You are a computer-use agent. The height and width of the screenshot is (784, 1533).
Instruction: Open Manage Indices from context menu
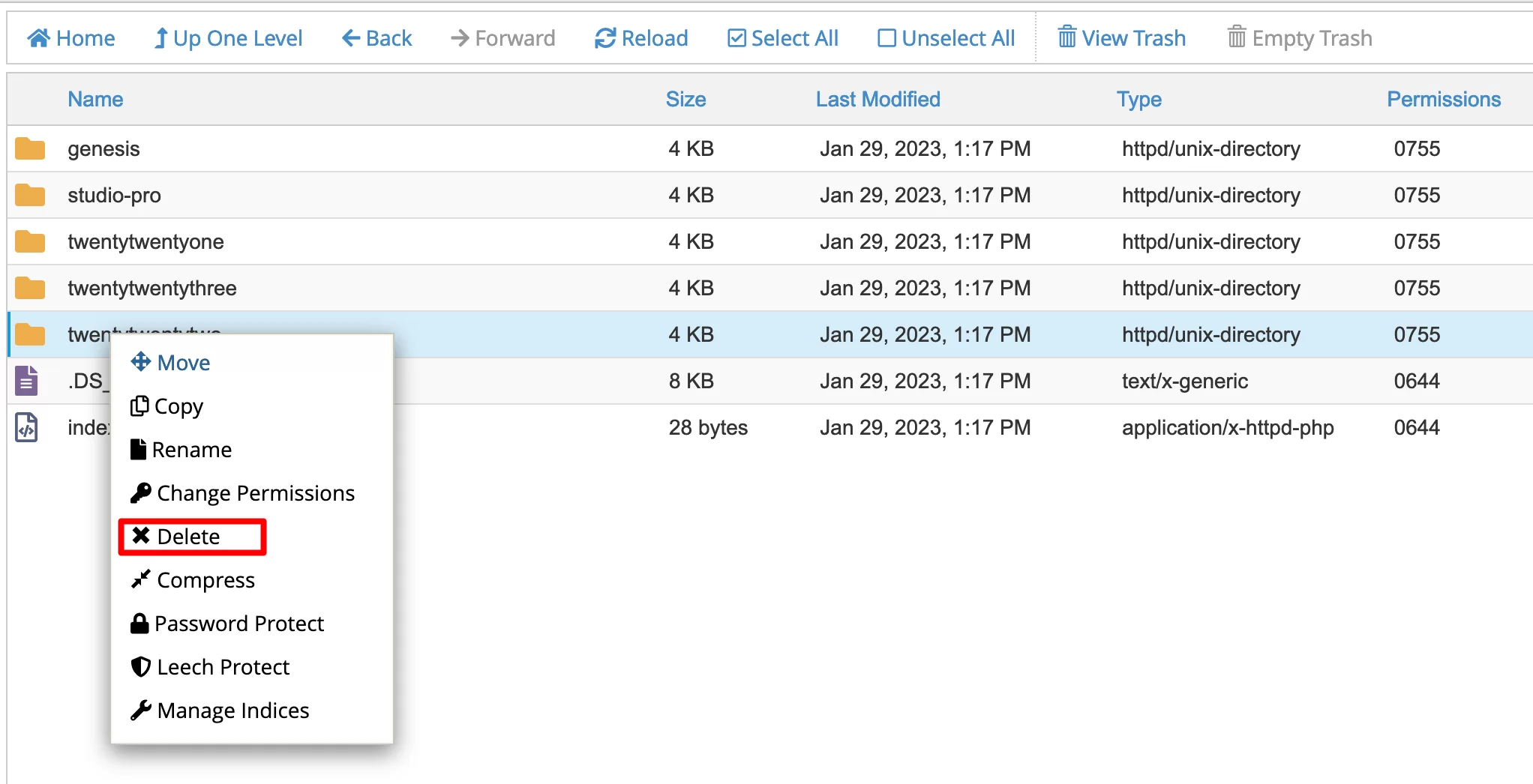pos(232,711)
